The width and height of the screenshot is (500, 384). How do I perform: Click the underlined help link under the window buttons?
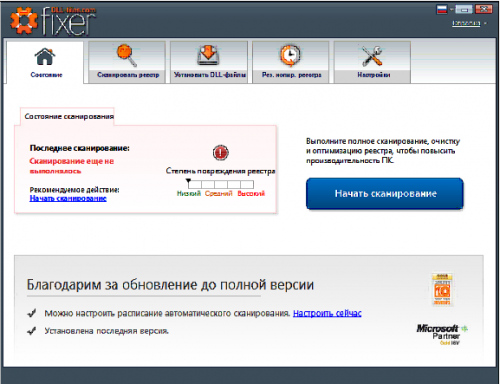(466, 23)
